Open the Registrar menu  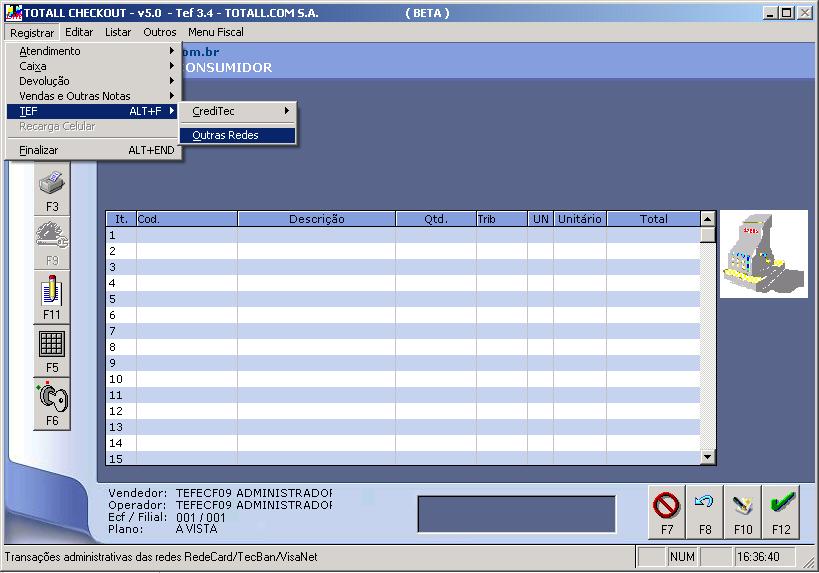[x=32, y=32]
